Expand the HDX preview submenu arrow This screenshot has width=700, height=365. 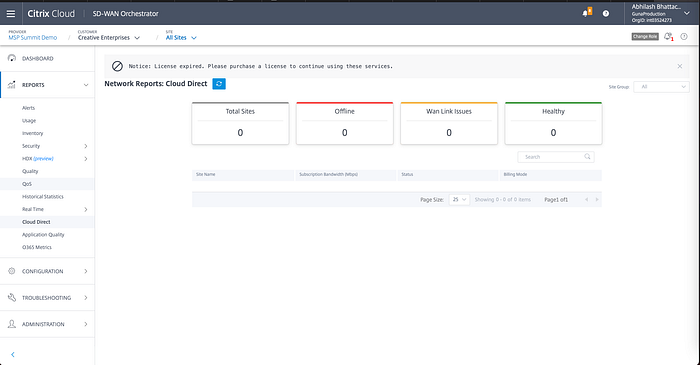[86, 159]
